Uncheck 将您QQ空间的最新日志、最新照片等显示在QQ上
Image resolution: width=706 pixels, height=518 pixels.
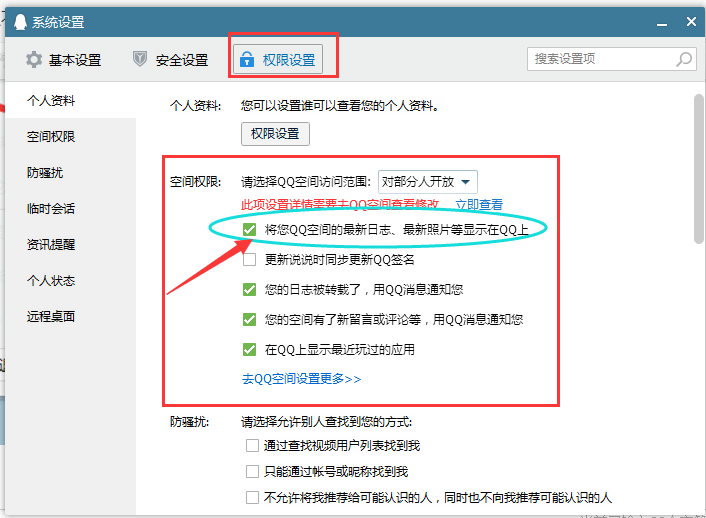(x=249, y=230)
